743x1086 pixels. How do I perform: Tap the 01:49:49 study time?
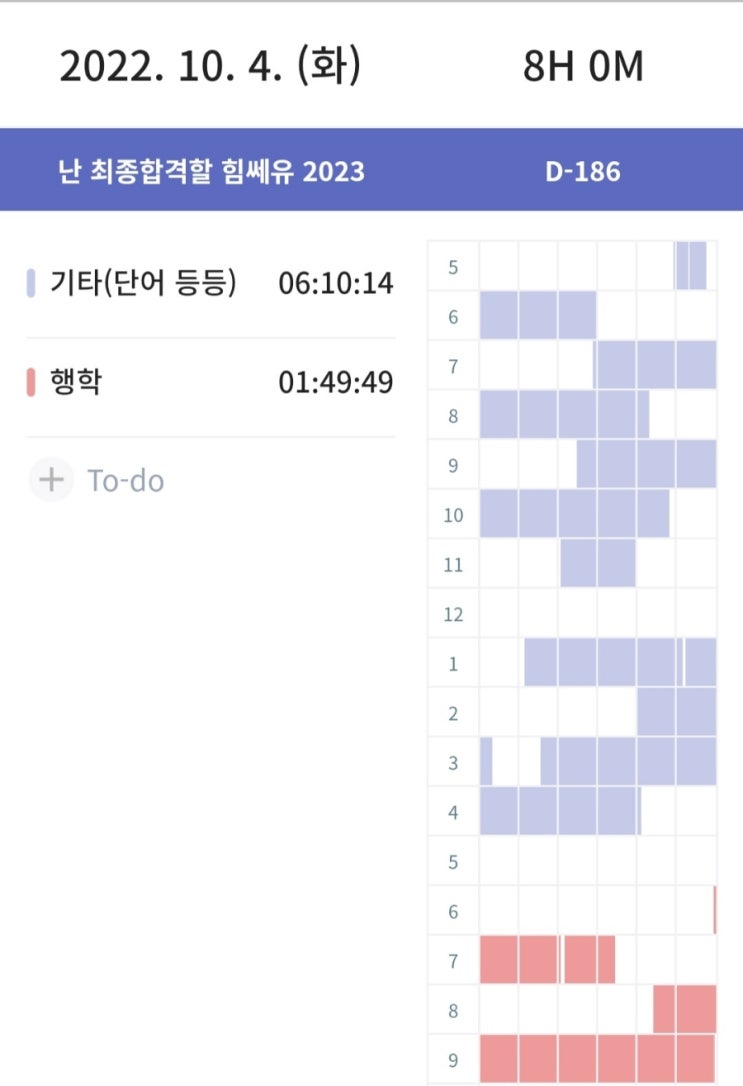tap(336, 382)
